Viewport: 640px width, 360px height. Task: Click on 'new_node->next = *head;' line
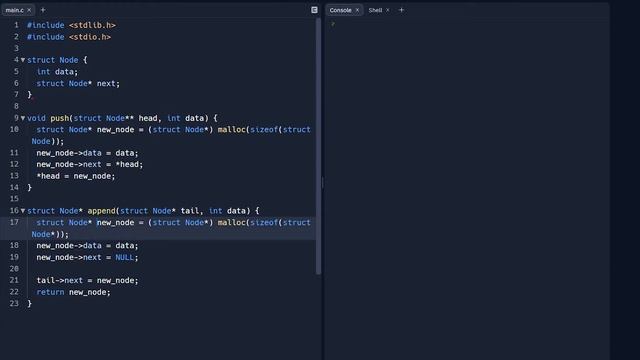pos(90,164)
